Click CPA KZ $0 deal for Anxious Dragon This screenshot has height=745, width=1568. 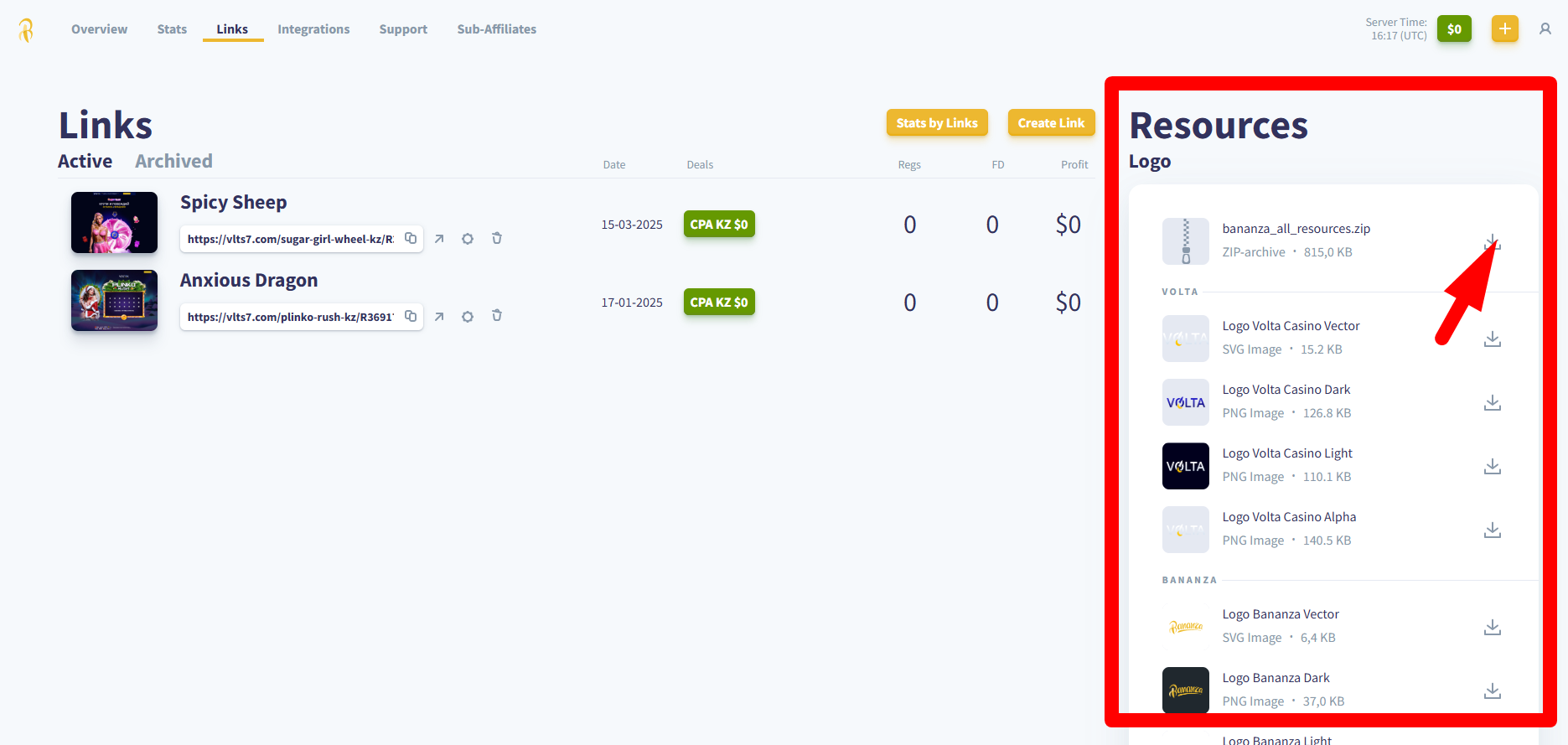[719, 302]
